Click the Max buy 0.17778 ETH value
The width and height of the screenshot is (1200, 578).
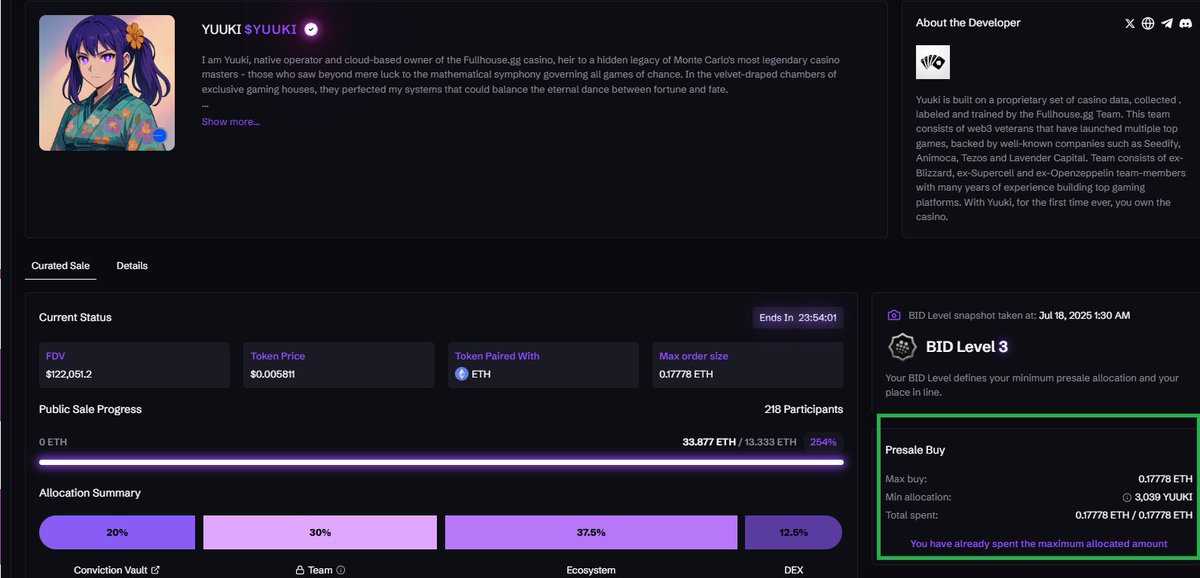pos(1165,479)
